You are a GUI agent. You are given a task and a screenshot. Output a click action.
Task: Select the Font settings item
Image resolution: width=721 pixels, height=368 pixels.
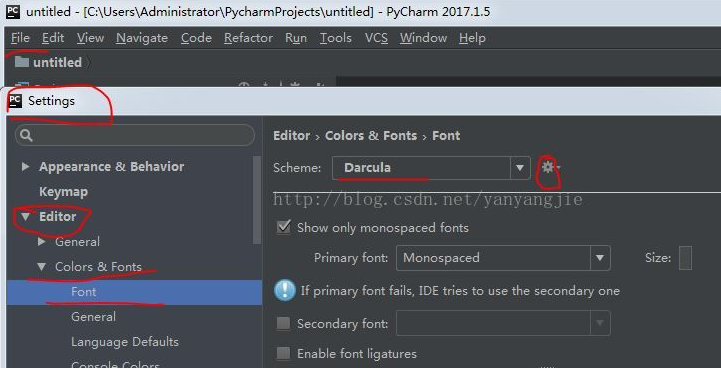[134, 292]
